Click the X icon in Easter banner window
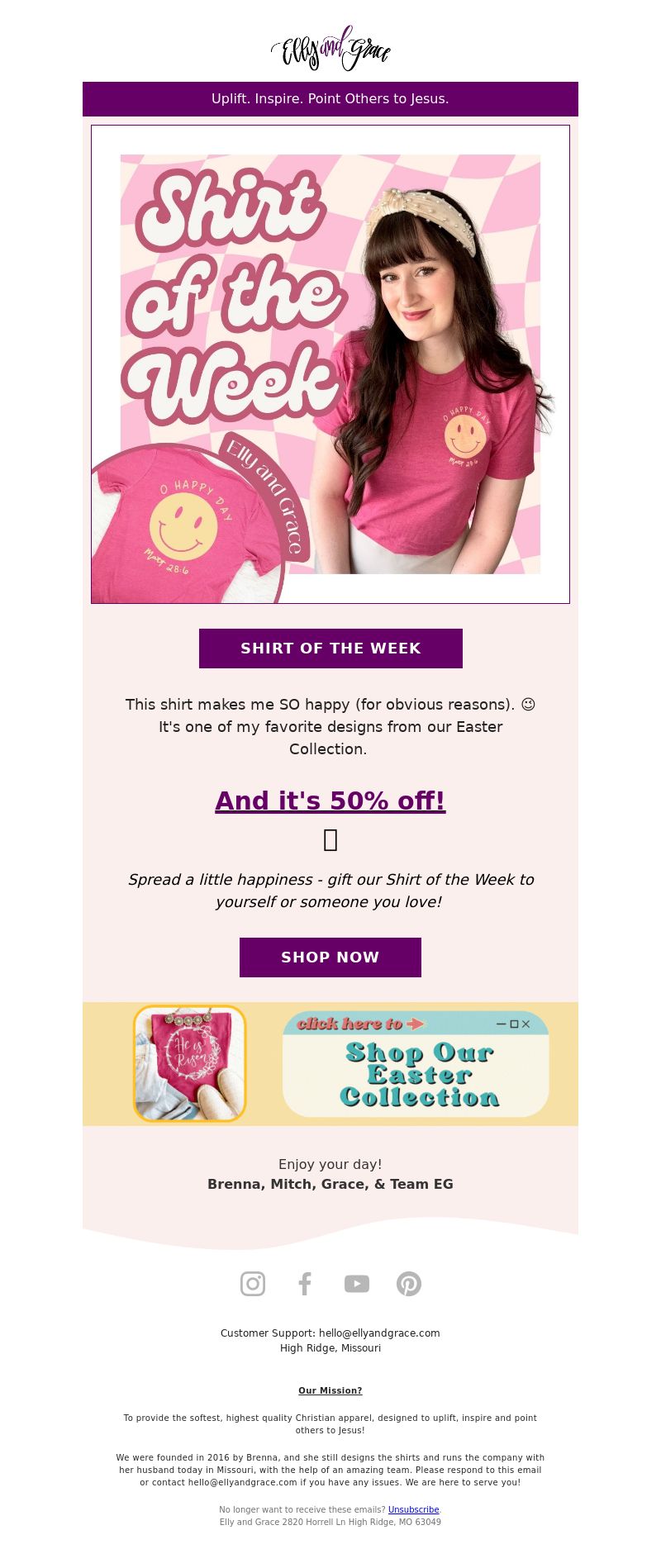 [x=525, y=1024]
